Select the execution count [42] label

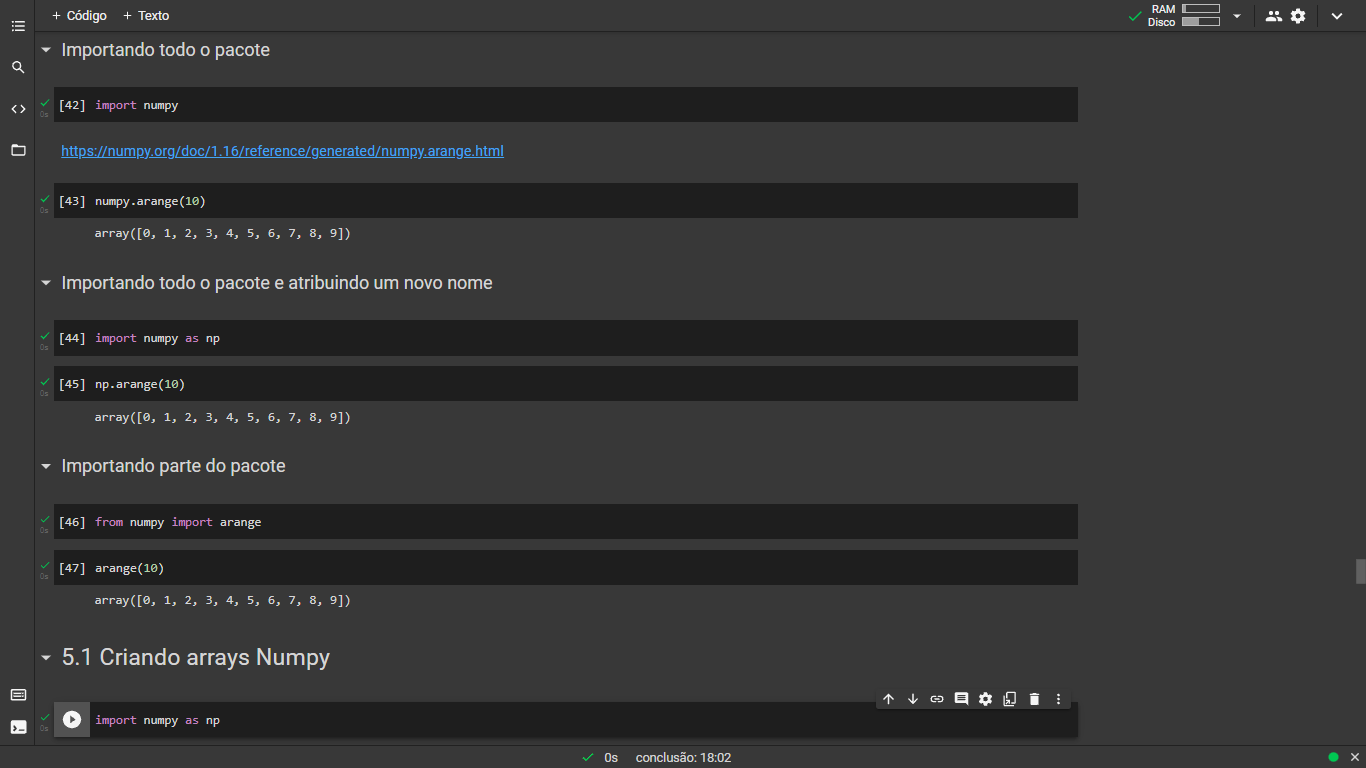click(x=72, y=105)
